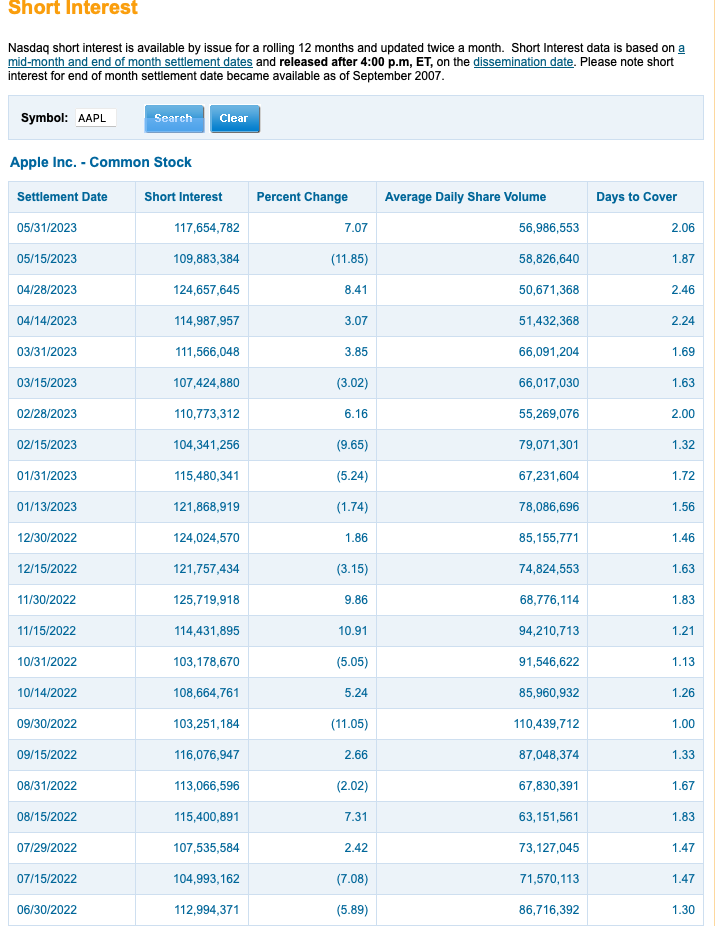Click the Search button
Image resolution: width=721 pixels, height=926 pixels.
pos(173,119)
